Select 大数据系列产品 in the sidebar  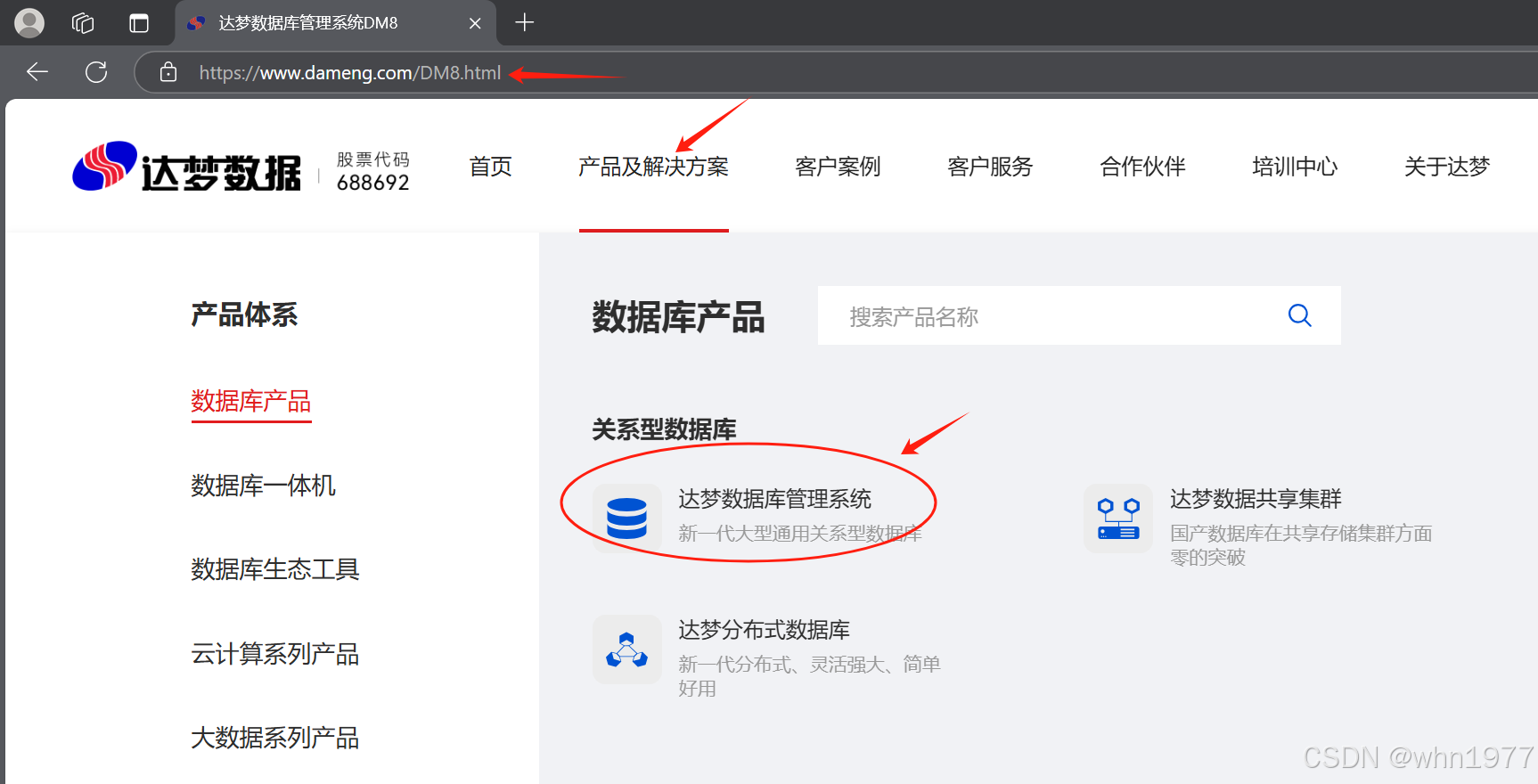pyautogui.click(x=275, y=738)
